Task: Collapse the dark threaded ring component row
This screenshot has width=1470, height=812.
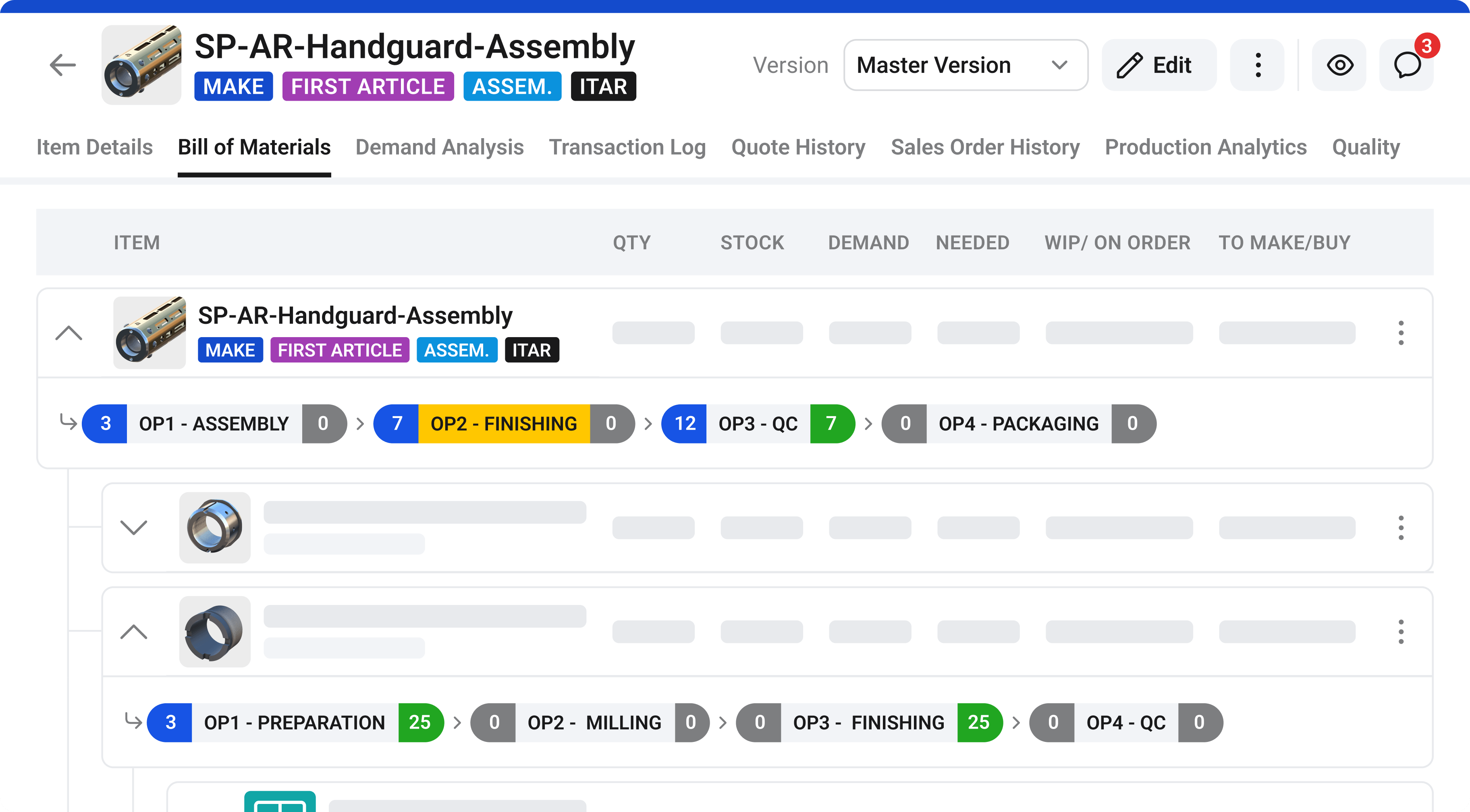Action: pyautogui.click(x=133, y=631)
